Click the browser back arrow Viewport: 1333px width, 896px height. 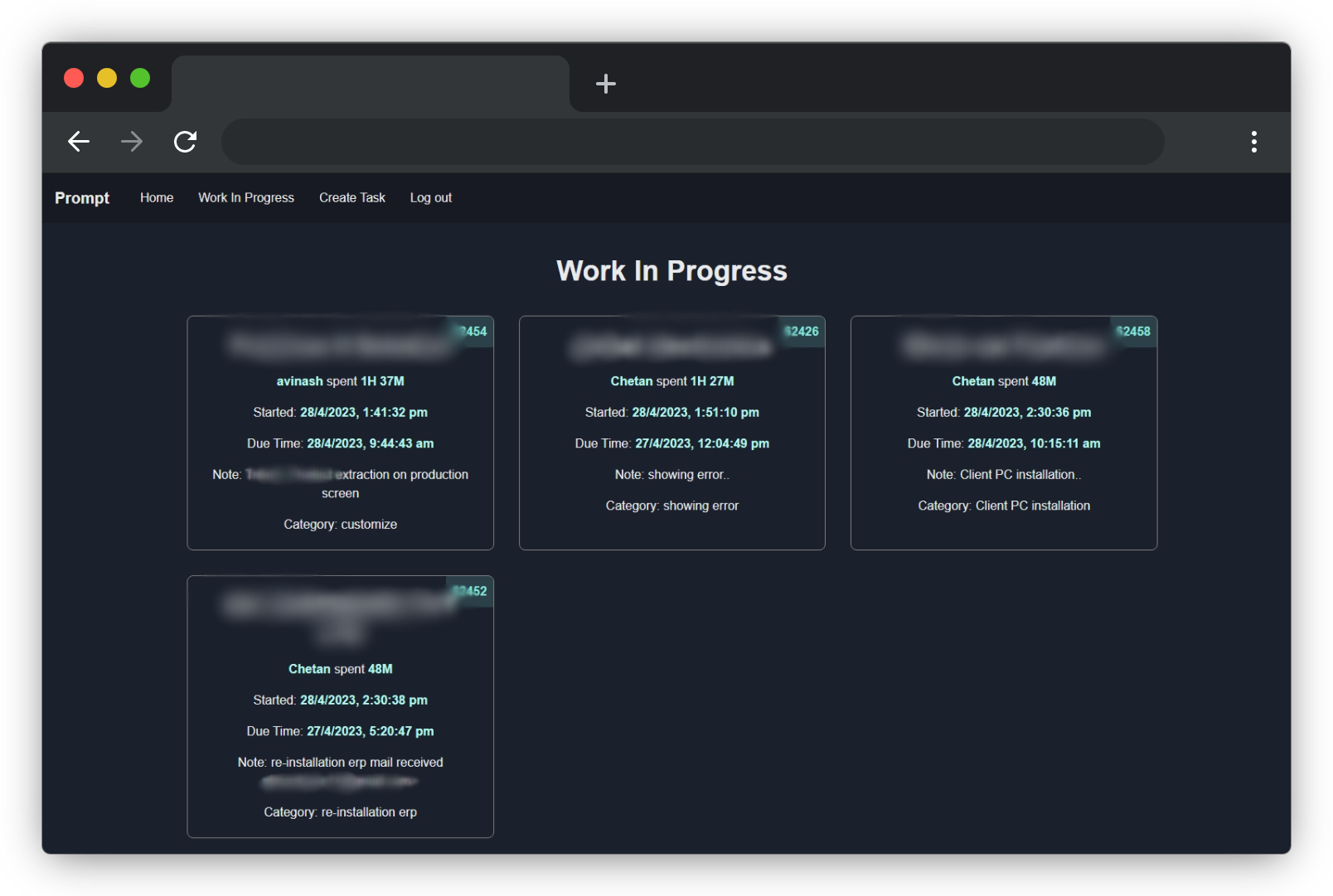point(79,142)
